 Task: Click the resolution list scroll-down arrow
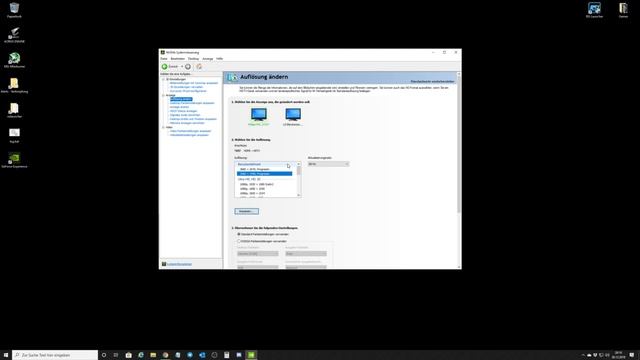299,196
